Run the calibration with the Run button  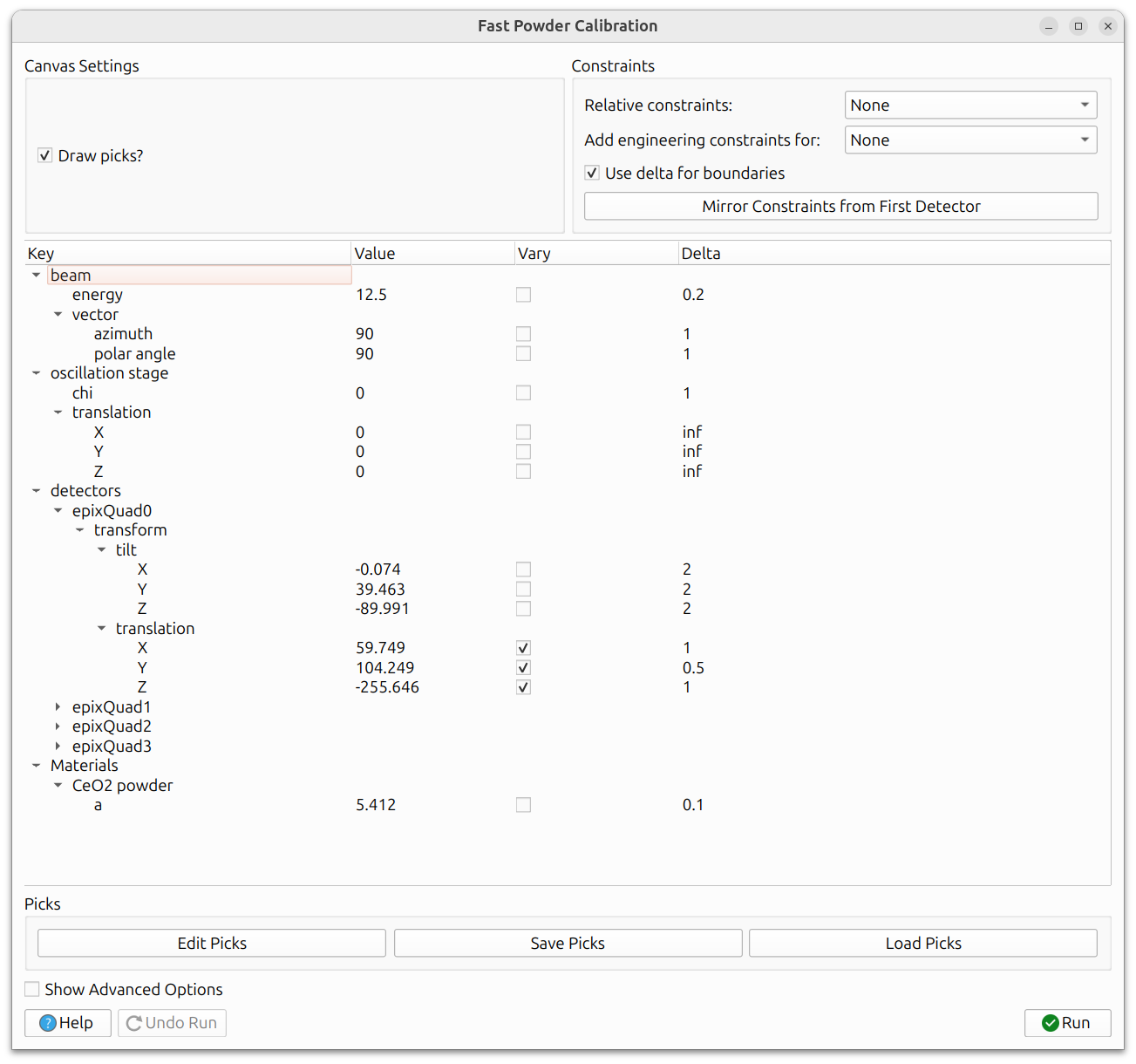tap(1067, 1023)
